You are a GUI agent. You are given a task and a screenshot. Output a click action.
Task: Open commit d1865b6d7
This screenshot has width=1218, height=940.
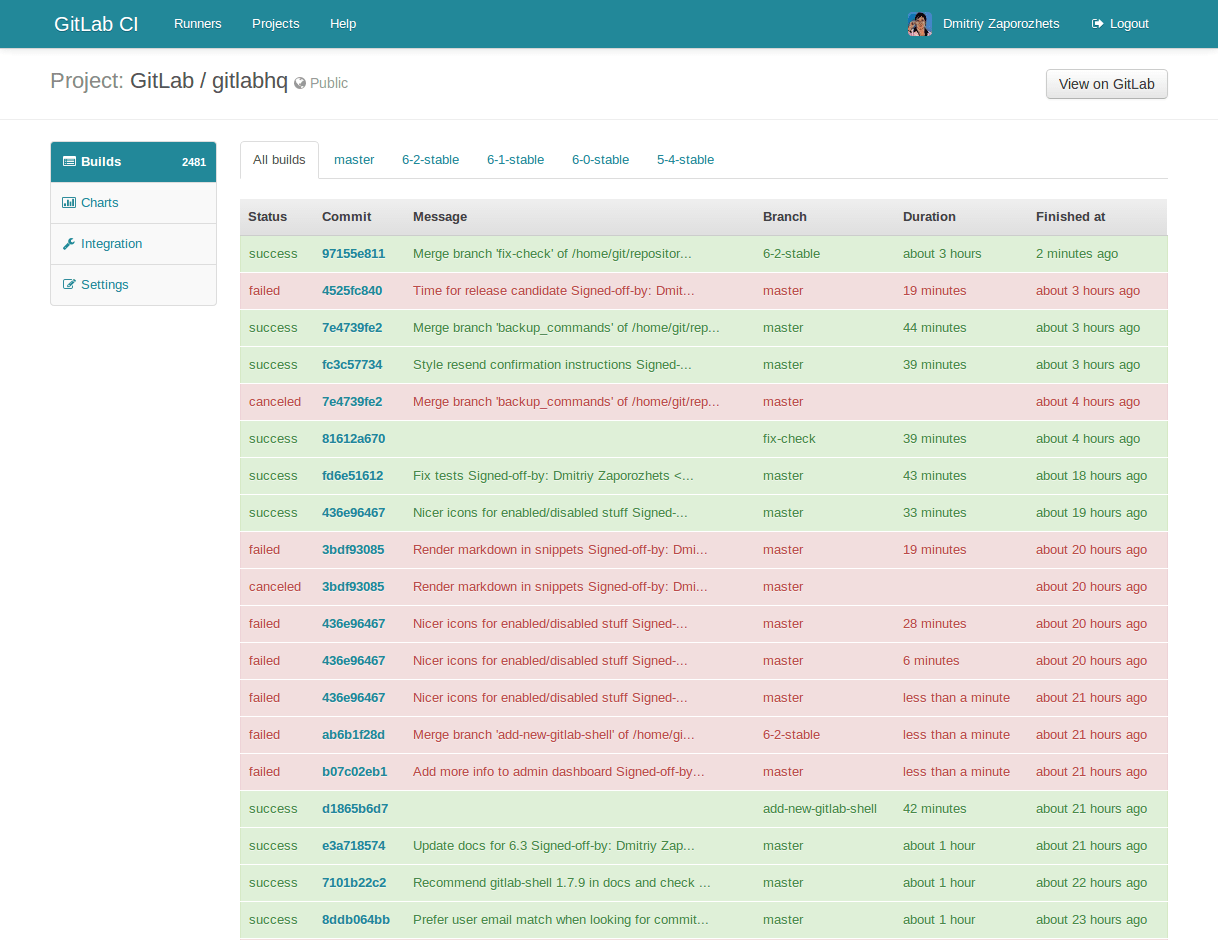click(x=355, y=809)
